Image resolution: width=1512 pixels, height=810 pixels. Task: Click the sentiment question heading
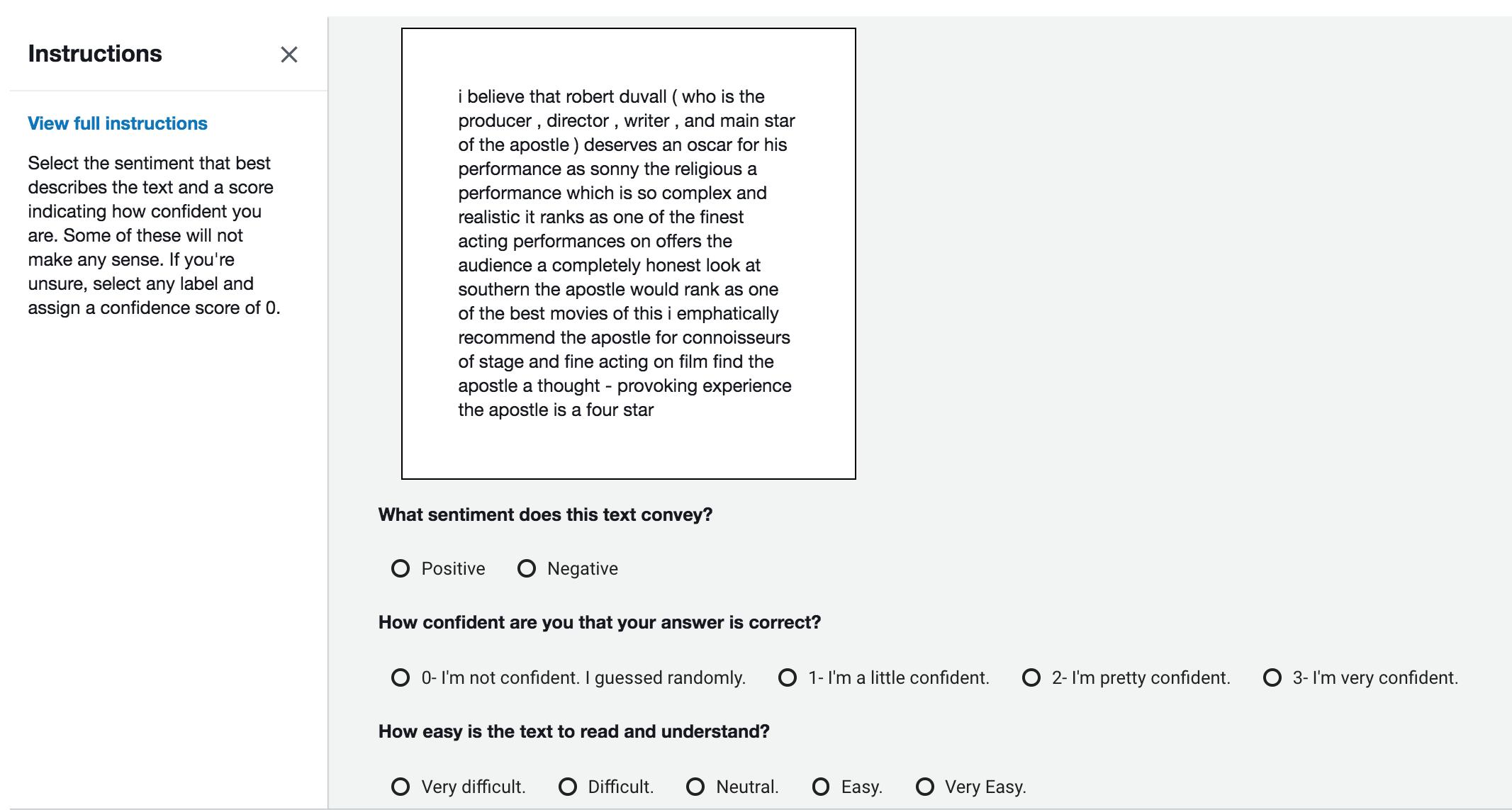tap(545, 514)
